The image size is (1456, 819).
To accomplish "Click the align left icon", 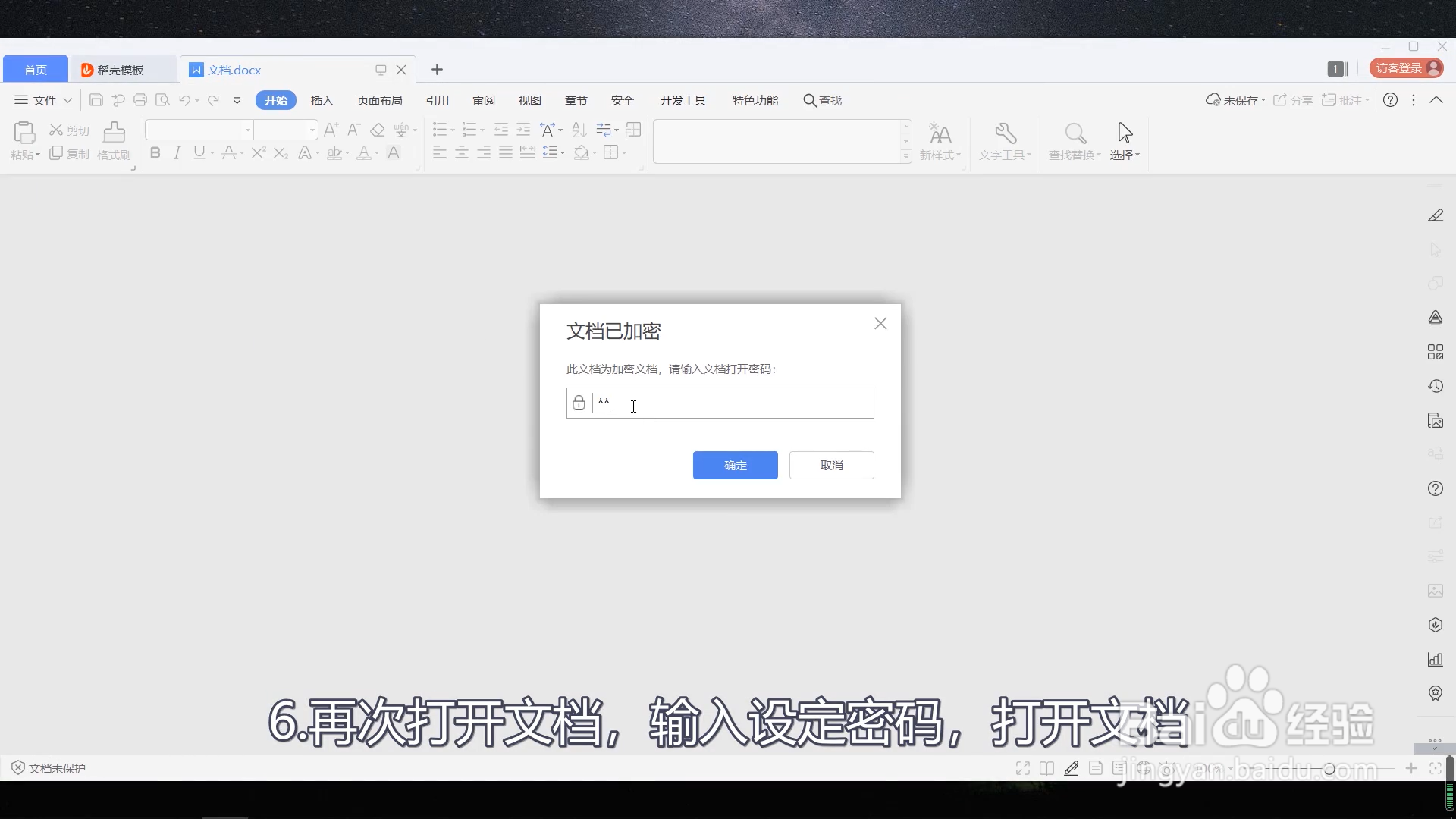I will click(x=440, y=153).
